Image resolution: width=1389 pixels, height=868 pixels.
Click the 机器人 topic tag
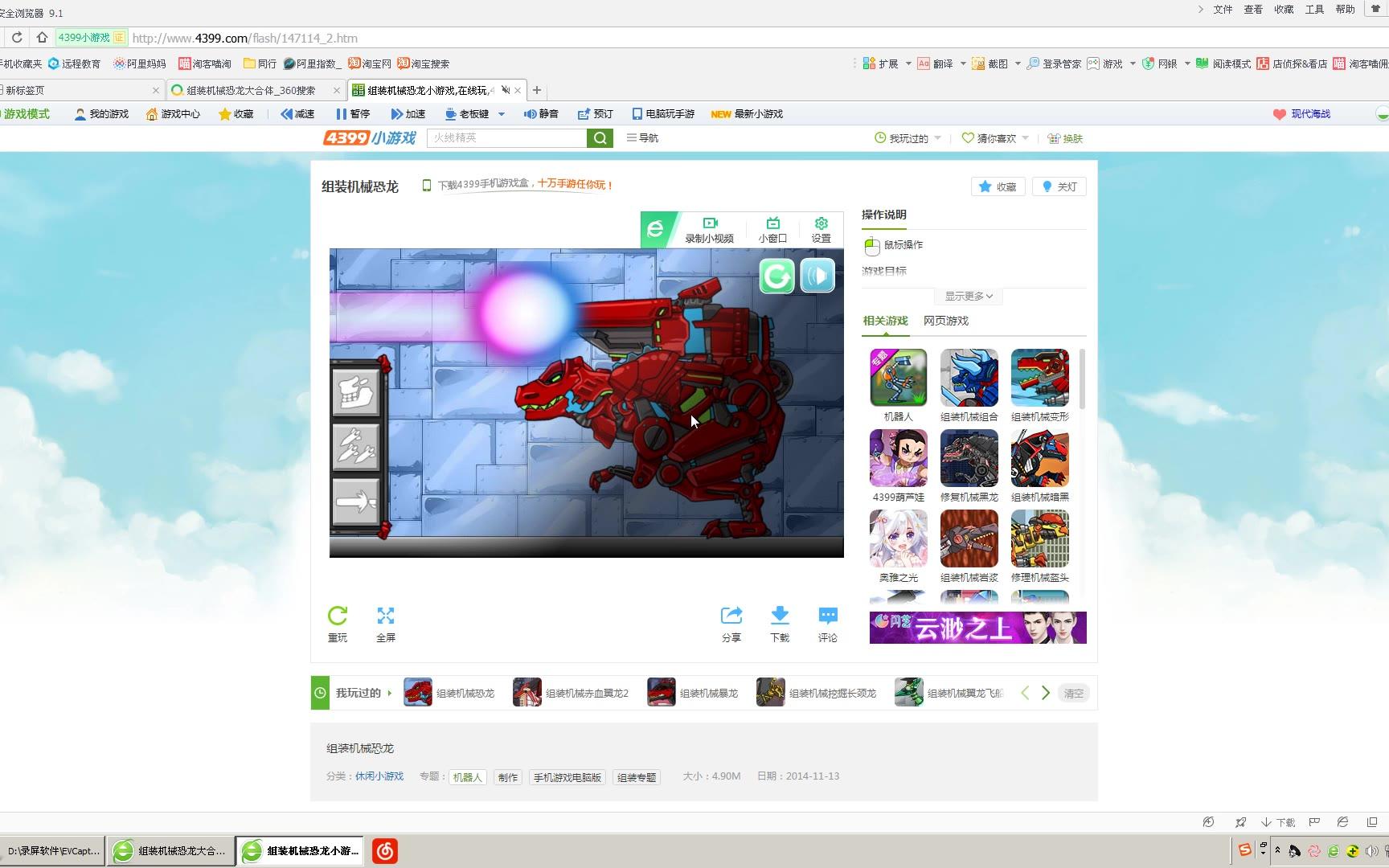(467, 777)
